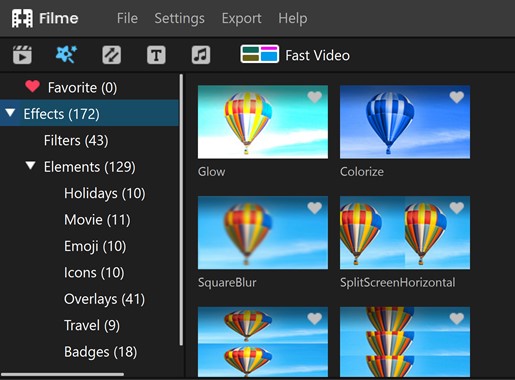The width and height of the screenshot is (515, 380).
Task: Select the Overlays (41) category
Action: (104, 299)
